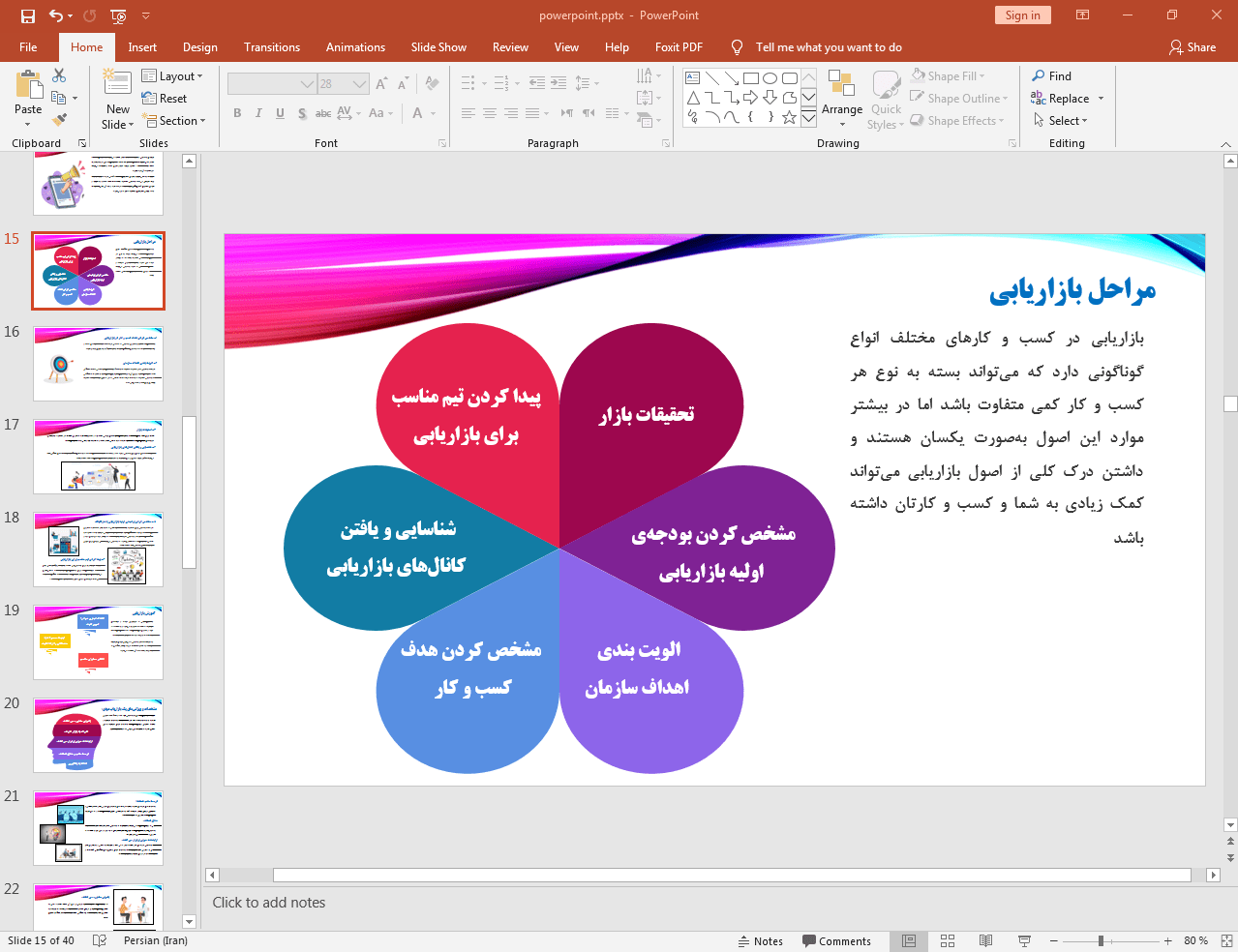Open the Arrange menu
1238x952 pixels.
point(842,97)
